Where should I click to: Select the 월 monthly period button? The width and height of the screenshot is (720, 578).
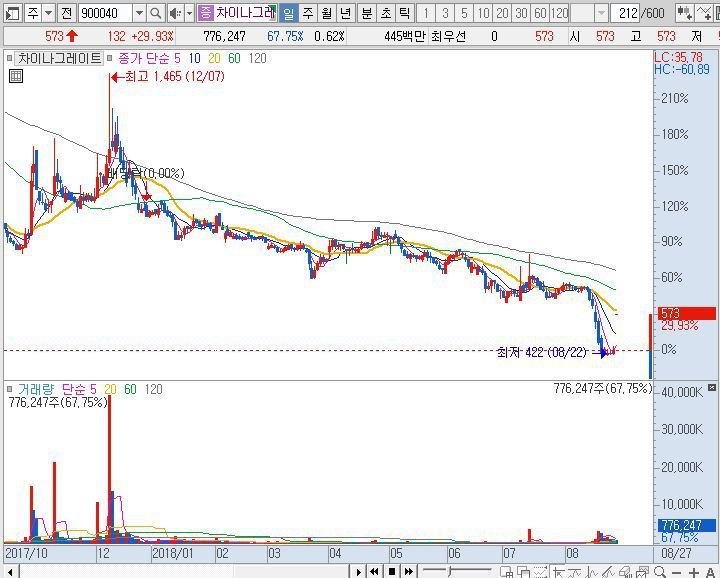[326, 13]
